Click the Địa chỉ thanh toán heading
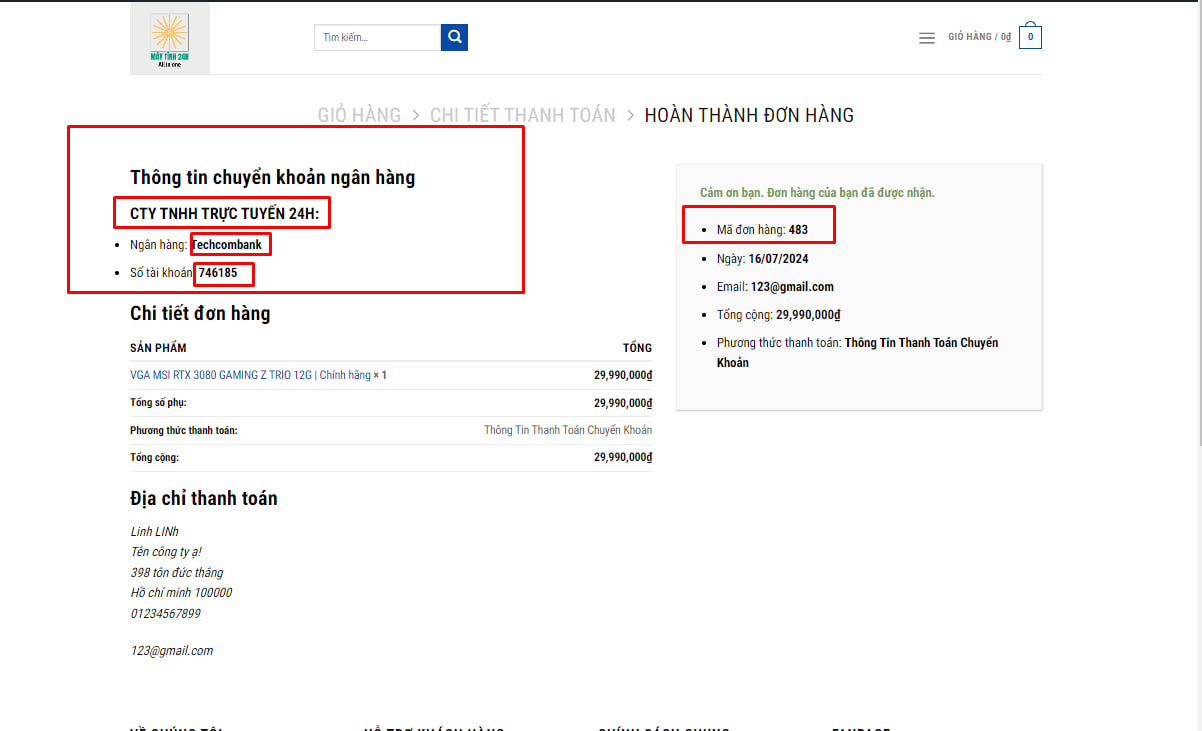1202x731 pixels. 204,498
